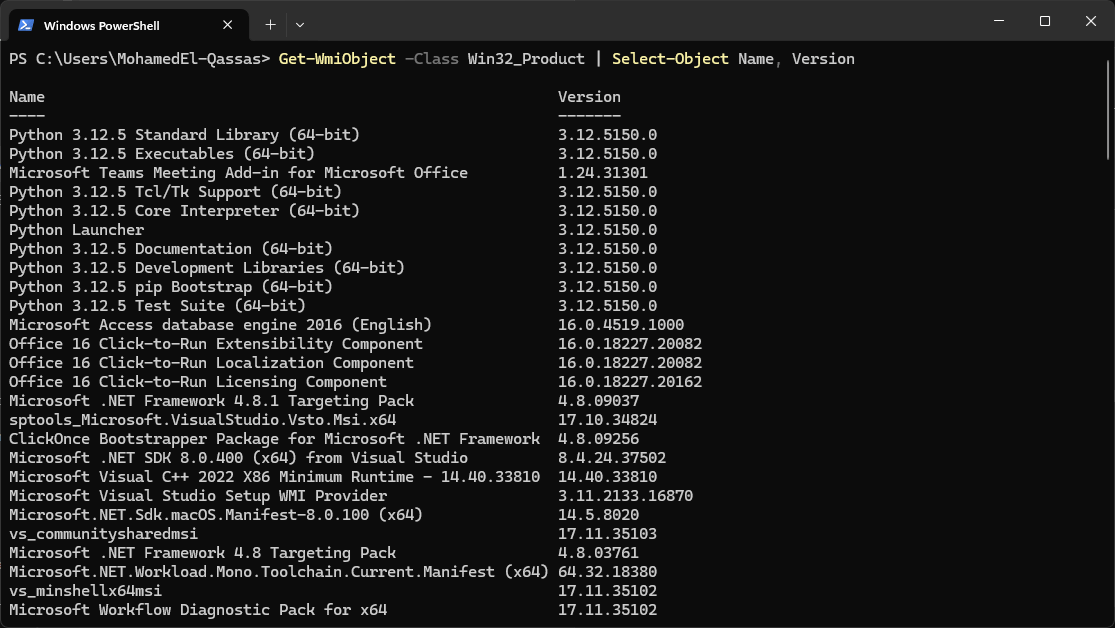Select the Windows PowerShell tab
Viewport: 1115px width, 628px height.
coord(129,25)
